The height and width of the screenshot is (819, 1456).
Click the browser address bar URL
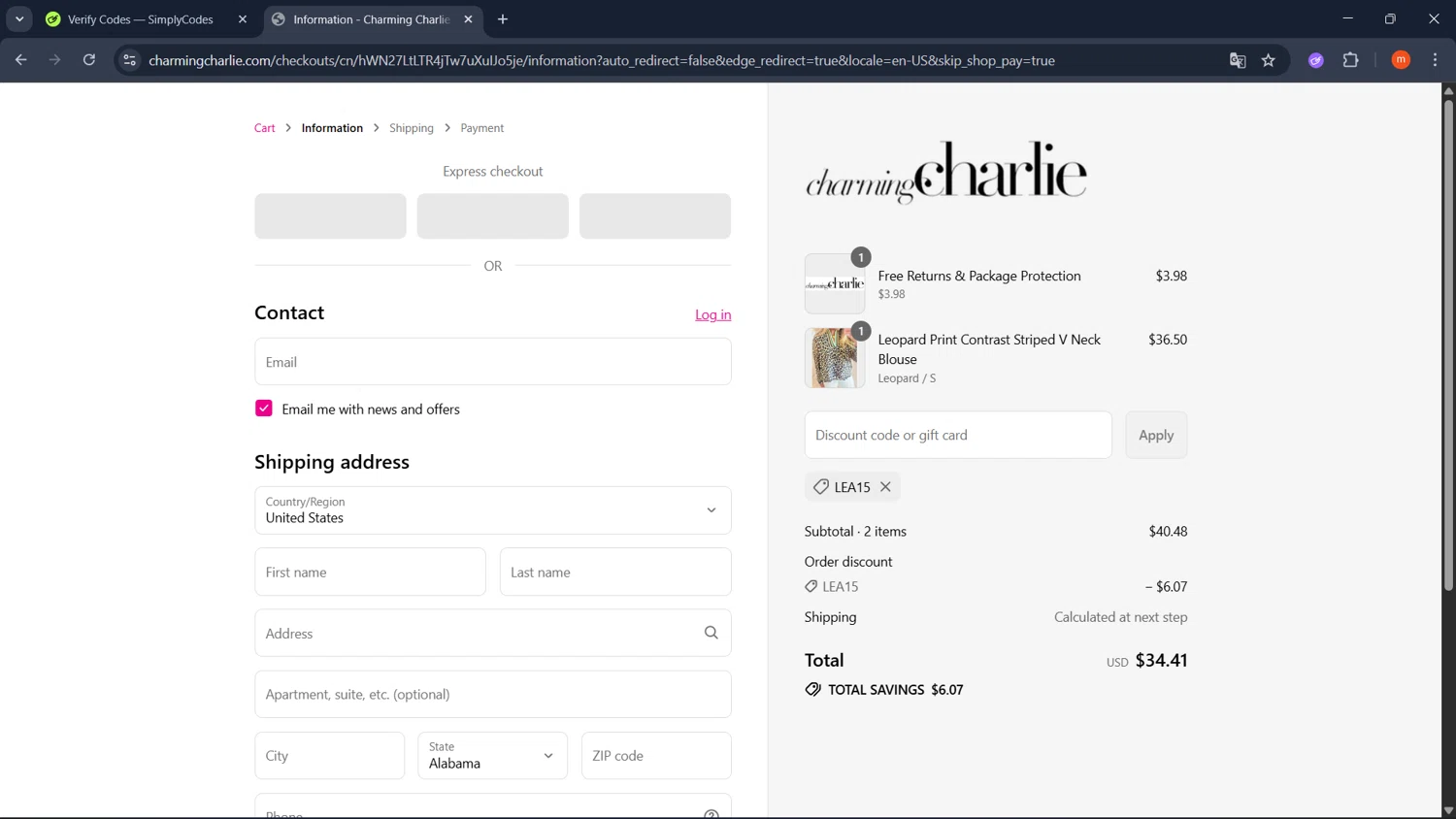point(602,60)
